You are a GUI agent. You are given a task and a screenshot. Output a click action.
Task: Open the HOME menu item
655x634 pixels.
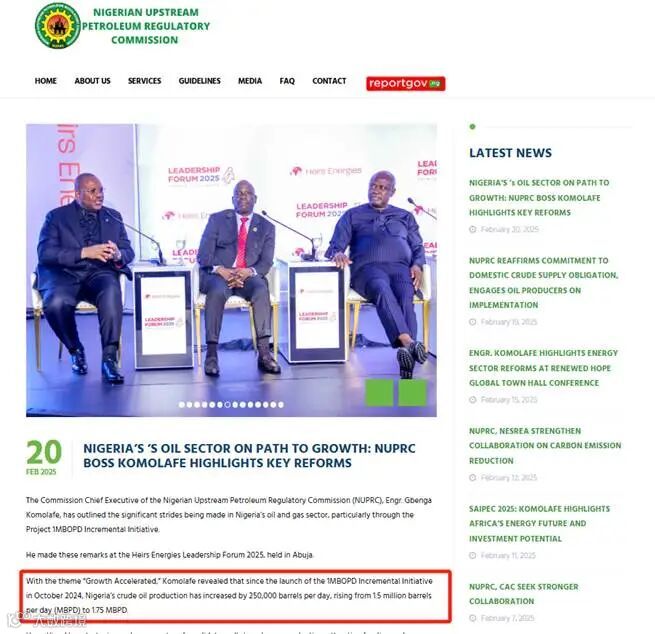click(46, 81)
